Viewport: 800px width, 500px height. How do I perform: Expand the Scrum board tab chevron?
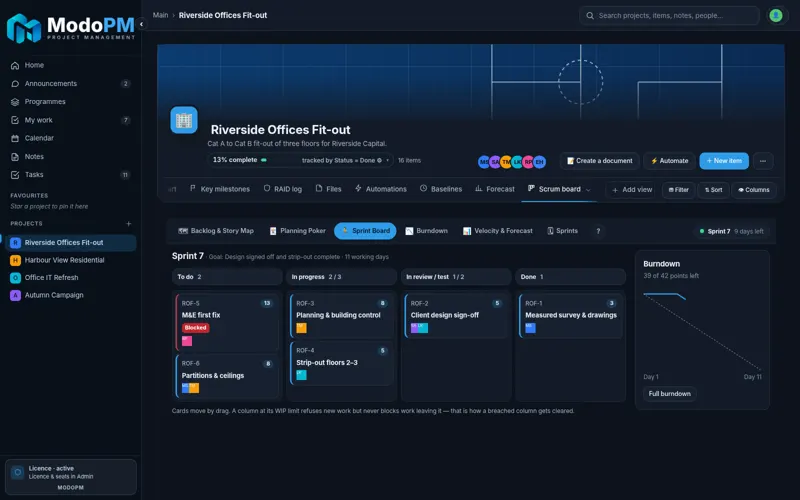coord(588,190)
